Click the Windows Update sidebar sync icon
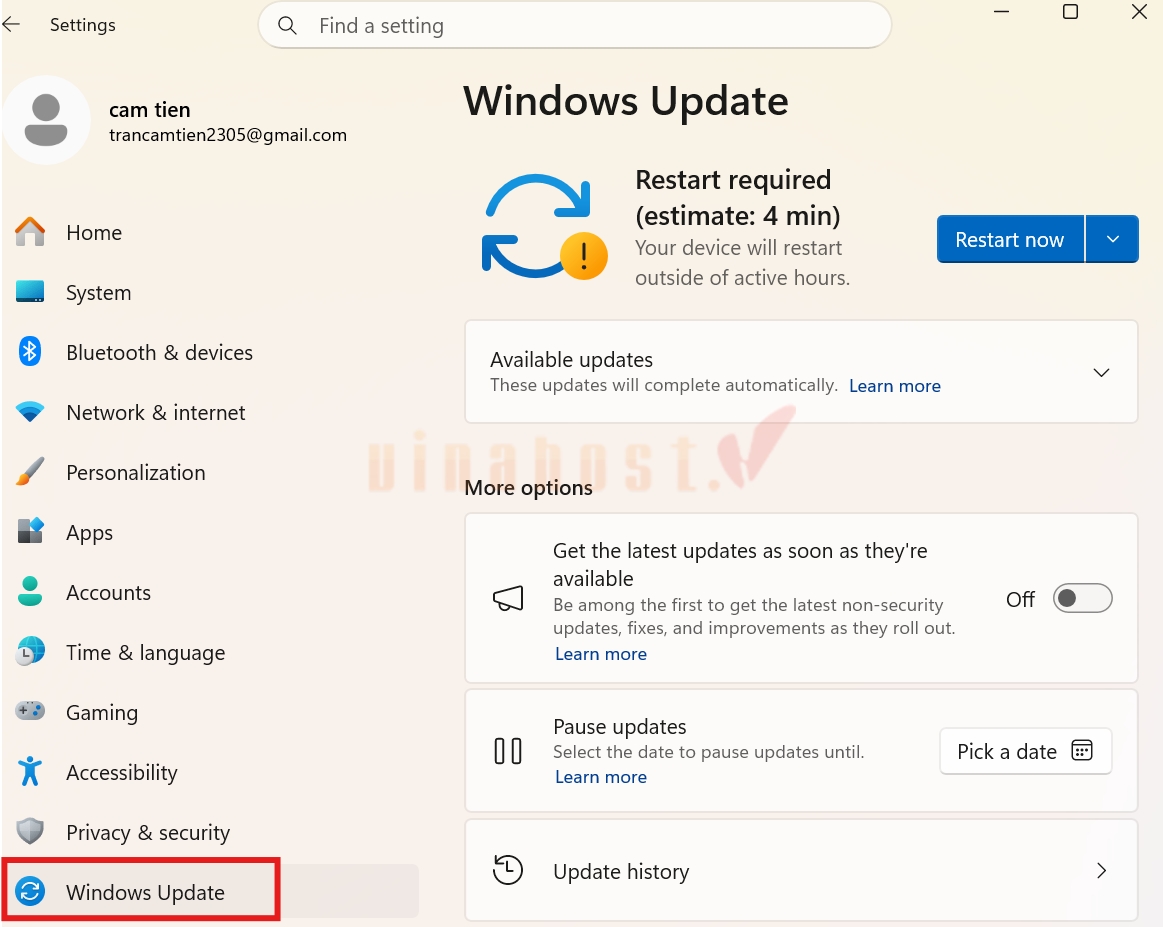 pos(30,891)
